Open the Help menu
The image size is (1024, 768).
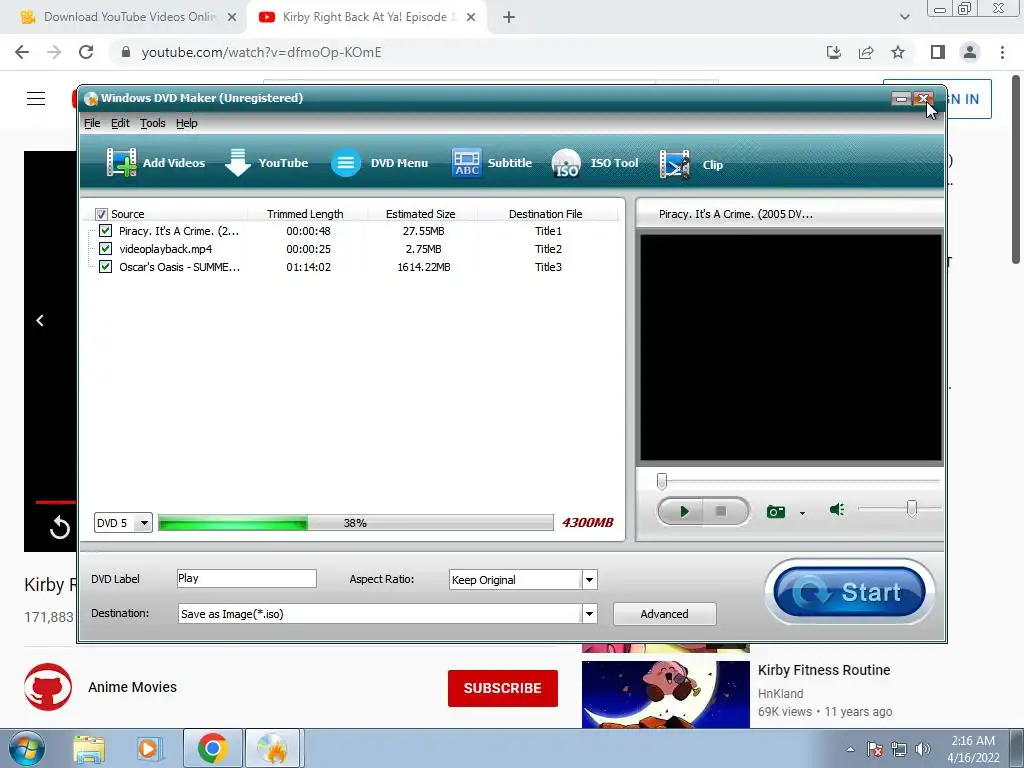pos(187,123)
